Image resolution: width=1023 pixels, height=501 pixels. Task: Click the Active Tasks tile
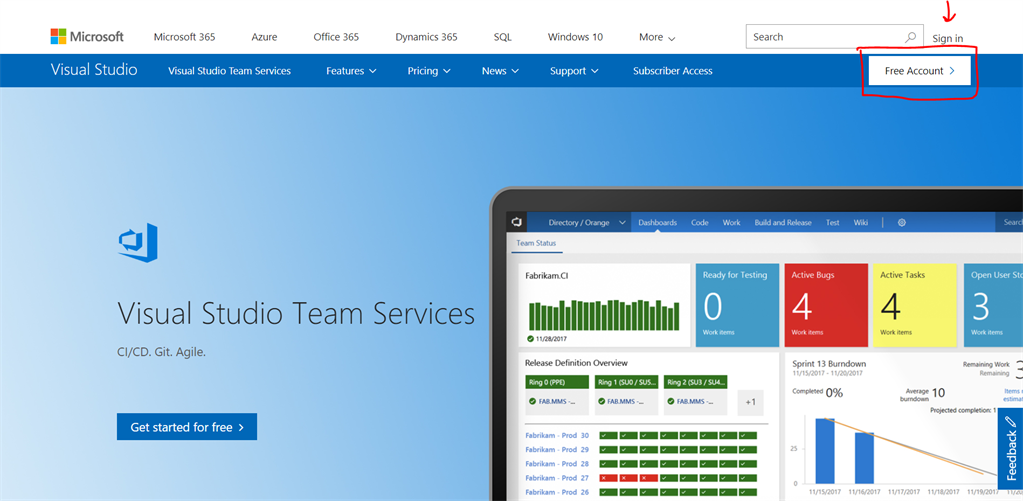[x=915, y=305]
